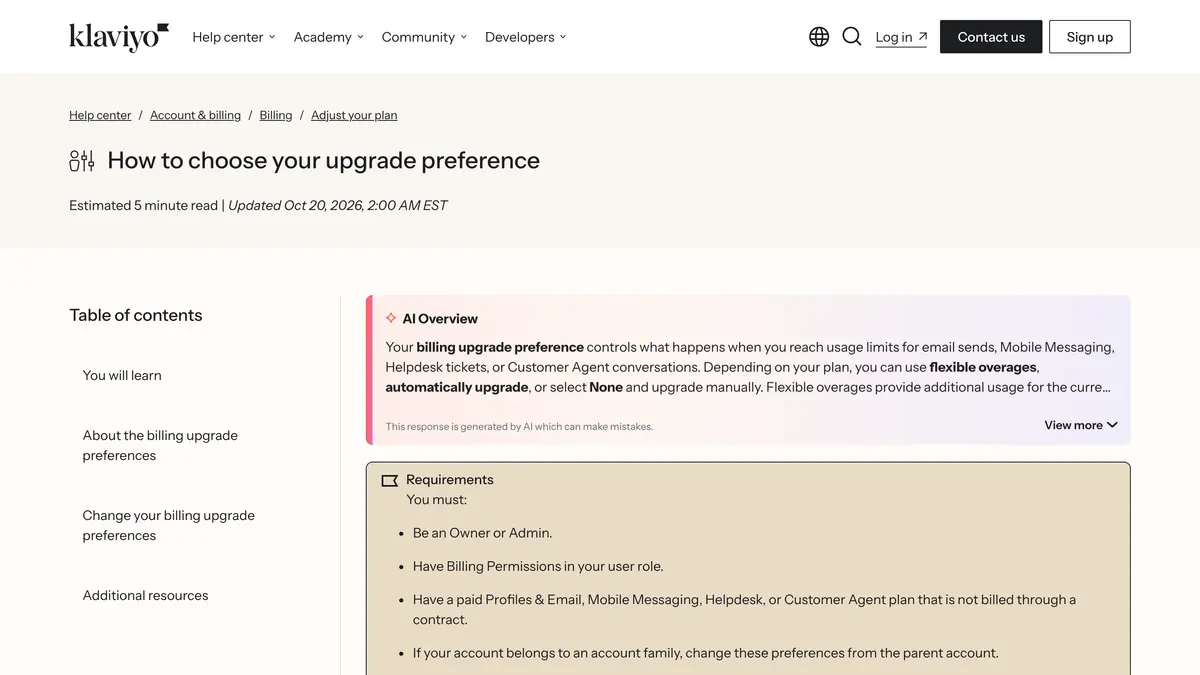Click 'Estimated 5 minute read' text

143,205
